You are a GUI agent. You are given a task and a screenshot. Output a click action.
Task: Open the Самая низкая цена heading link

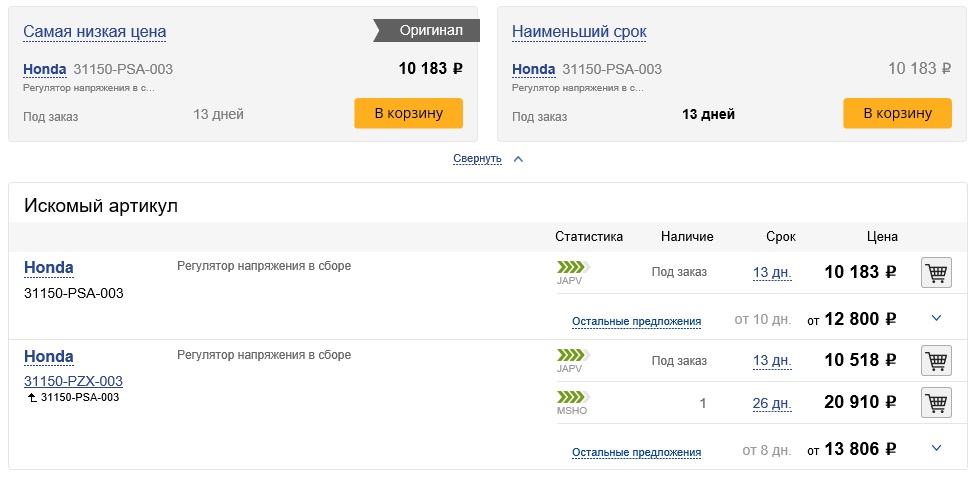point(95,32)
